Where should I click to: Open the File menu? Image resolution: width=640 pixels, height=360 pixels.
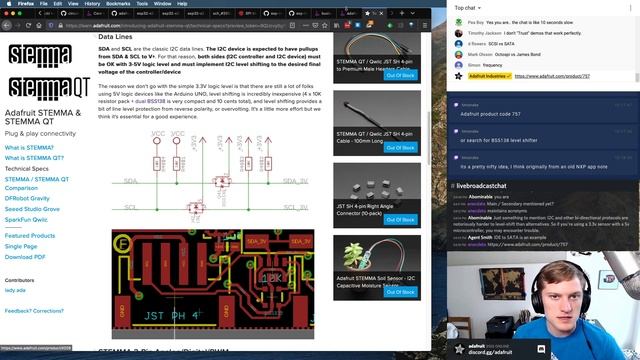pyautogui.click(x=44, y=3)
